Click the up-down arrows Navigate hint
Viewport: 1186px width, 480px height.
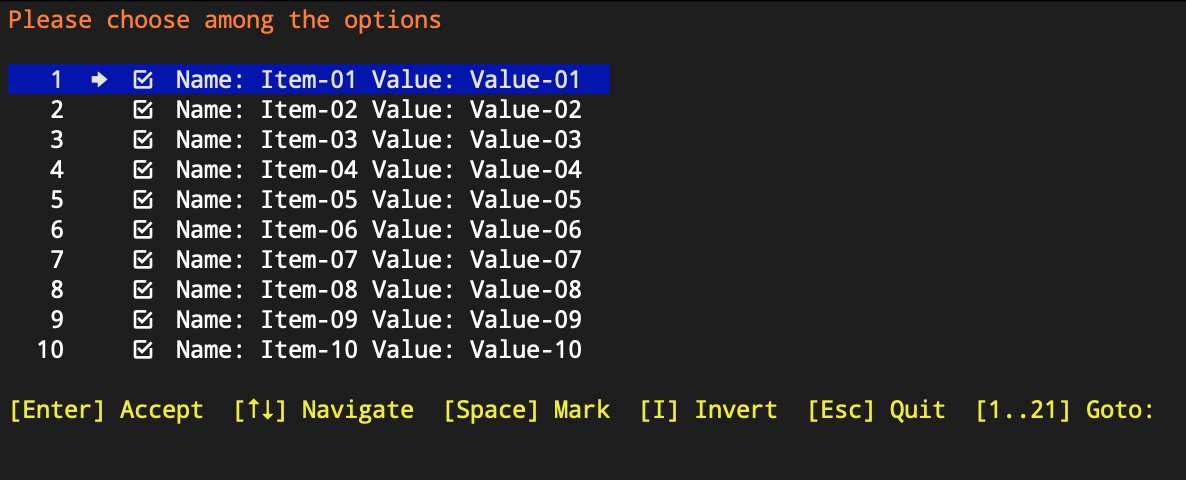pos(324,410)
